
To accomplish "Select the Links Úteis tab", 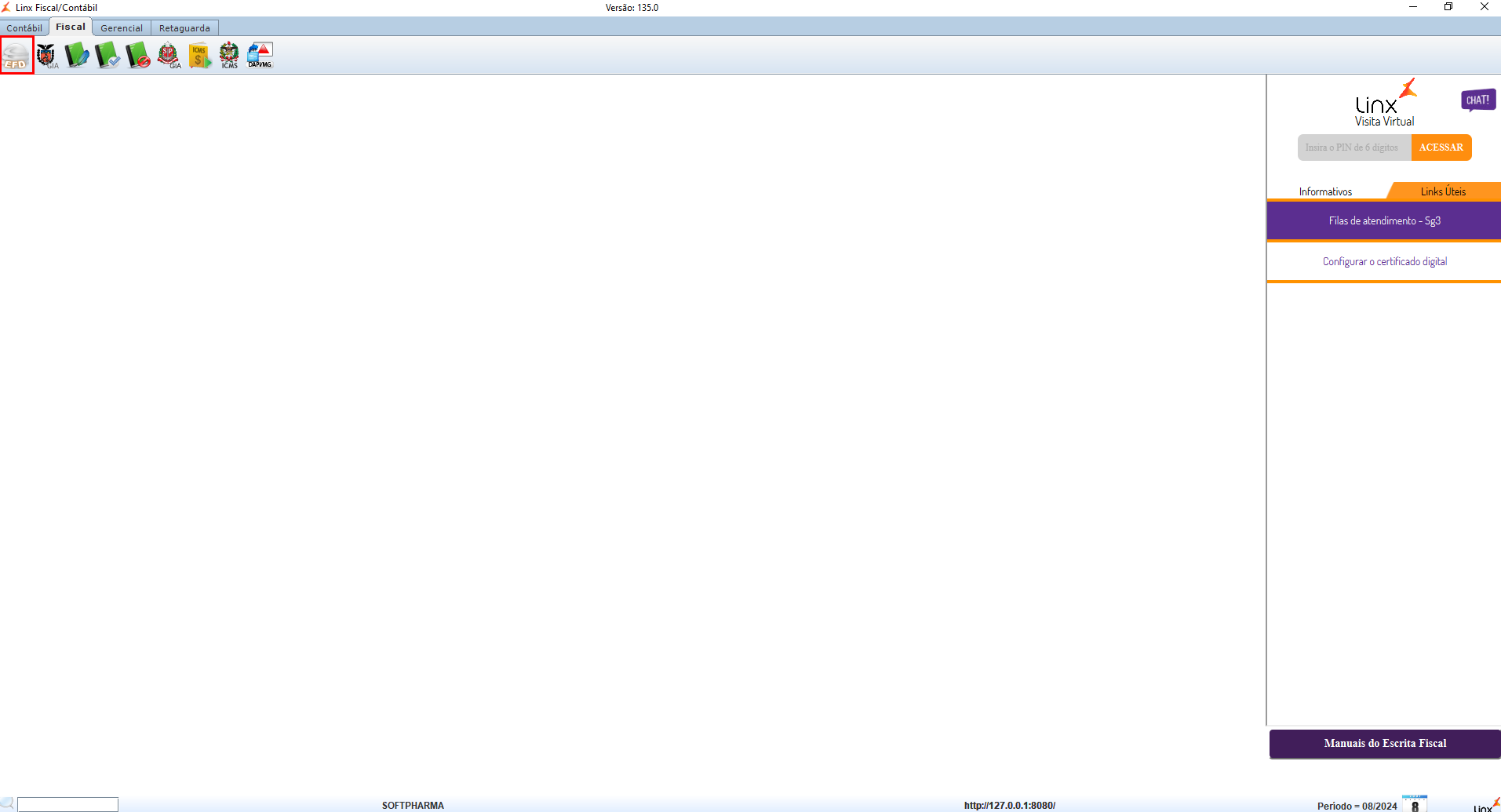I will pyautogui.click(x=1443, y=191).
